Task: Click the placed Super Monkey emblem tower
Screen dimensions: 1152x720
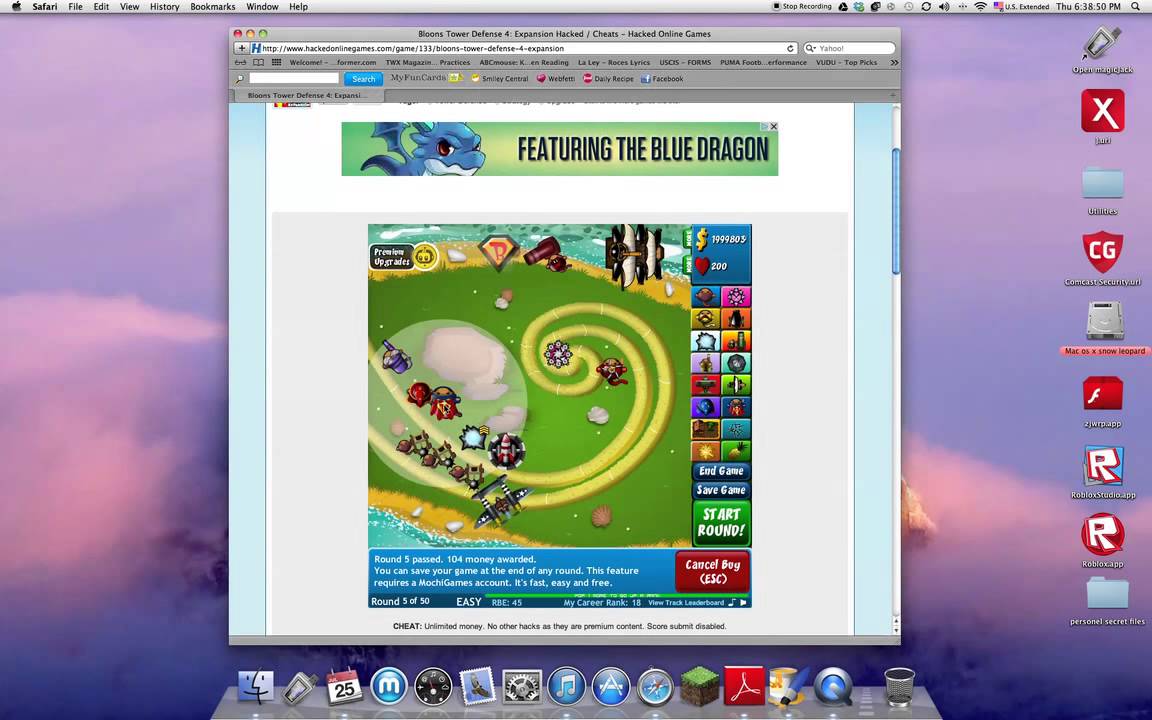Action: coord(497,253)
